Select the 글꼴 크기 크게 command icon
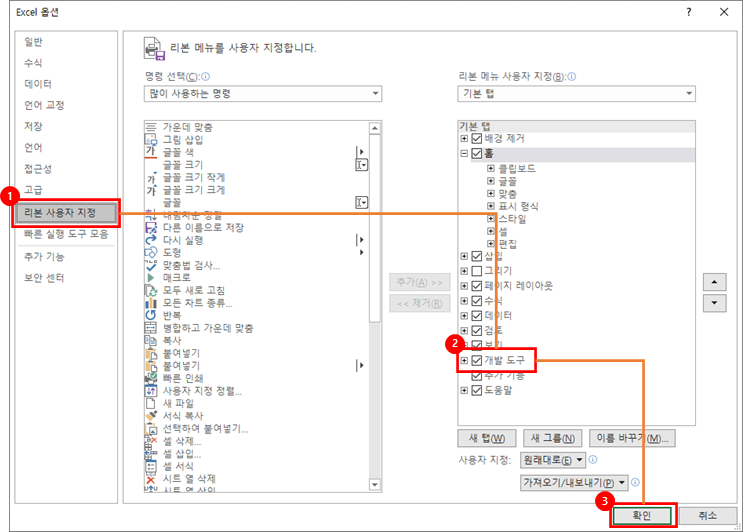Screen dimensions: 743x532 click(151, 190)
